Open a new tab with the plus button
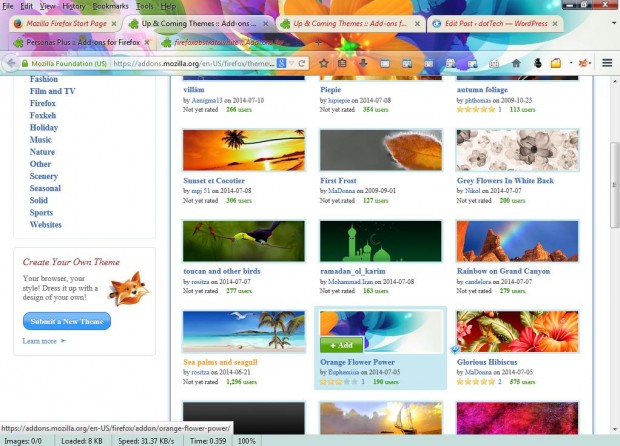Image resolution: width=620 pixels, height=446 pixels. coord(318,42)
